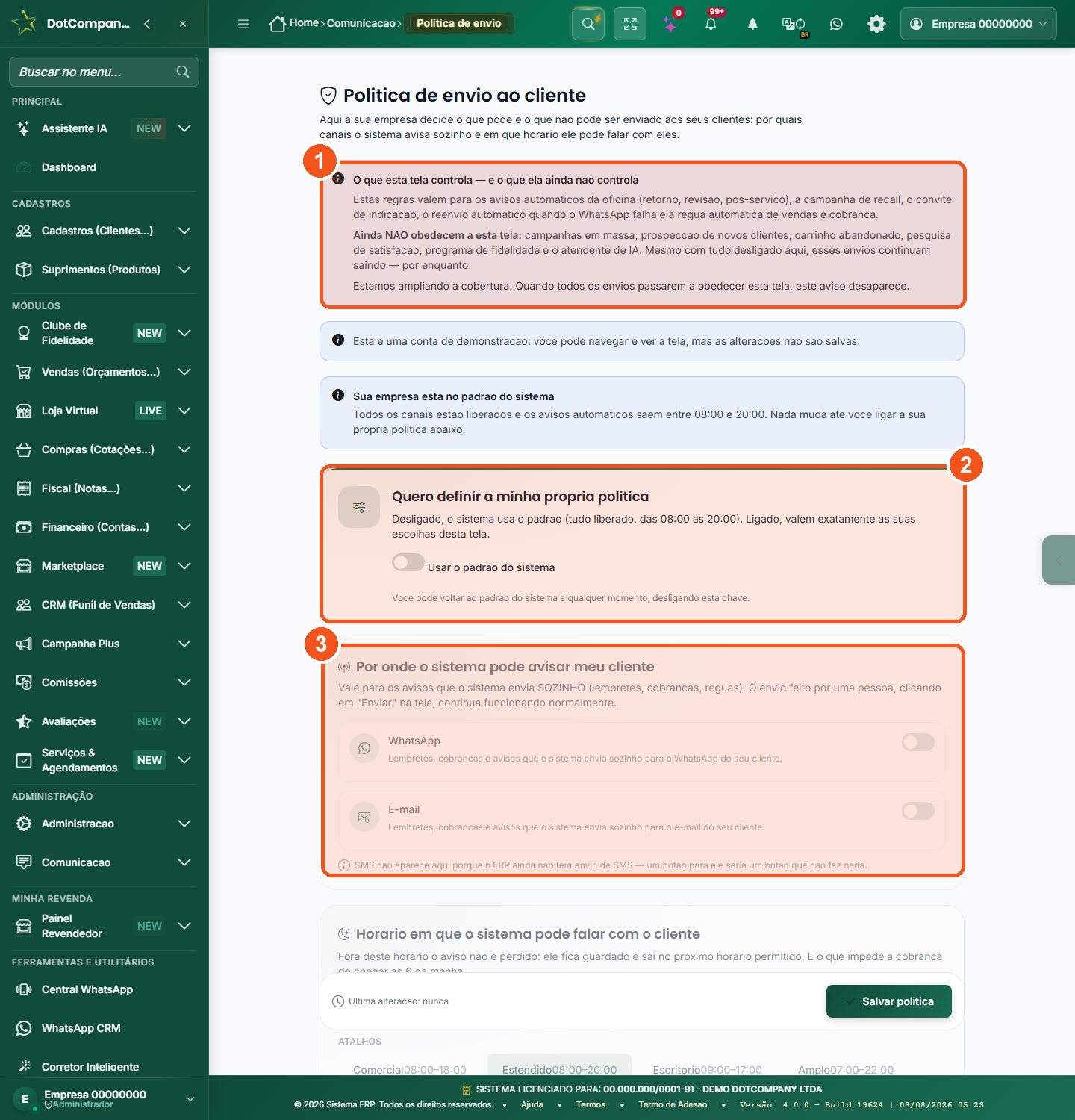Expand the Marketplace menu

point(184,566)
